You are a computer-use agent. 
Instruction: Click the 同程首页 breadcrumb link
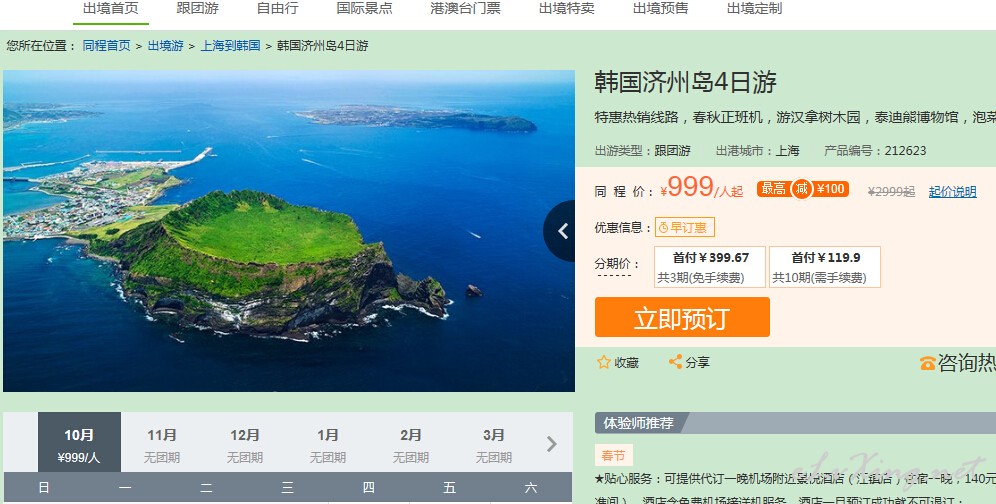(107, 46)
